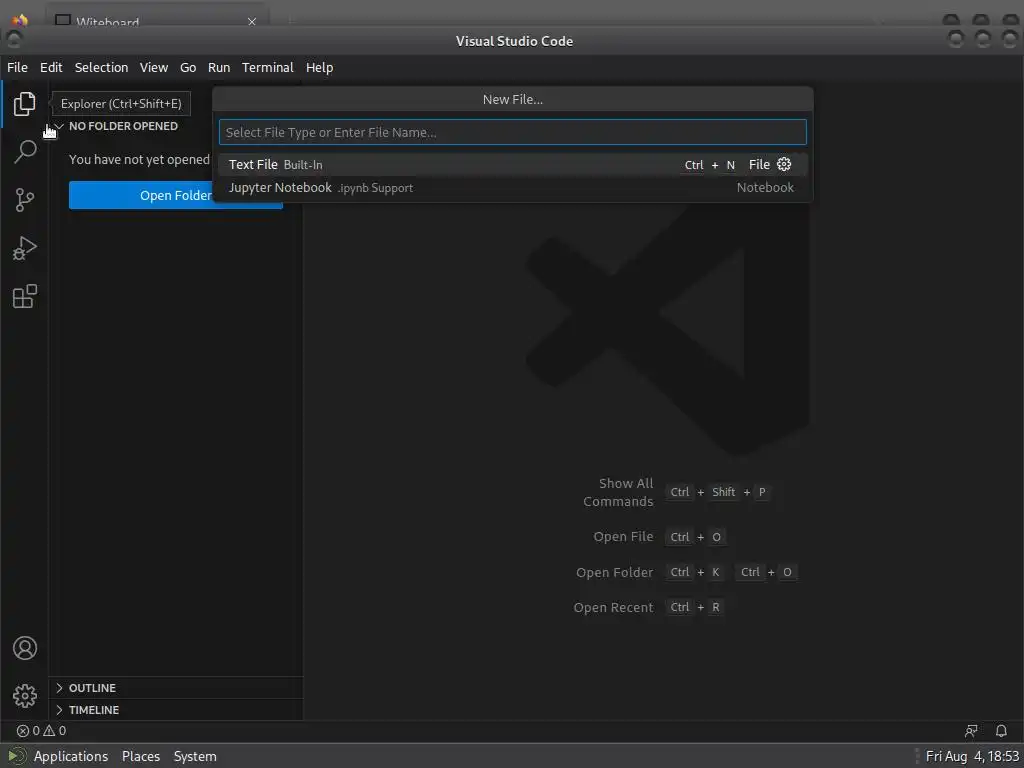Click the feedback icon in status bar
The height and width of the screenshot is (768, 1024).
tap(971, 731)
